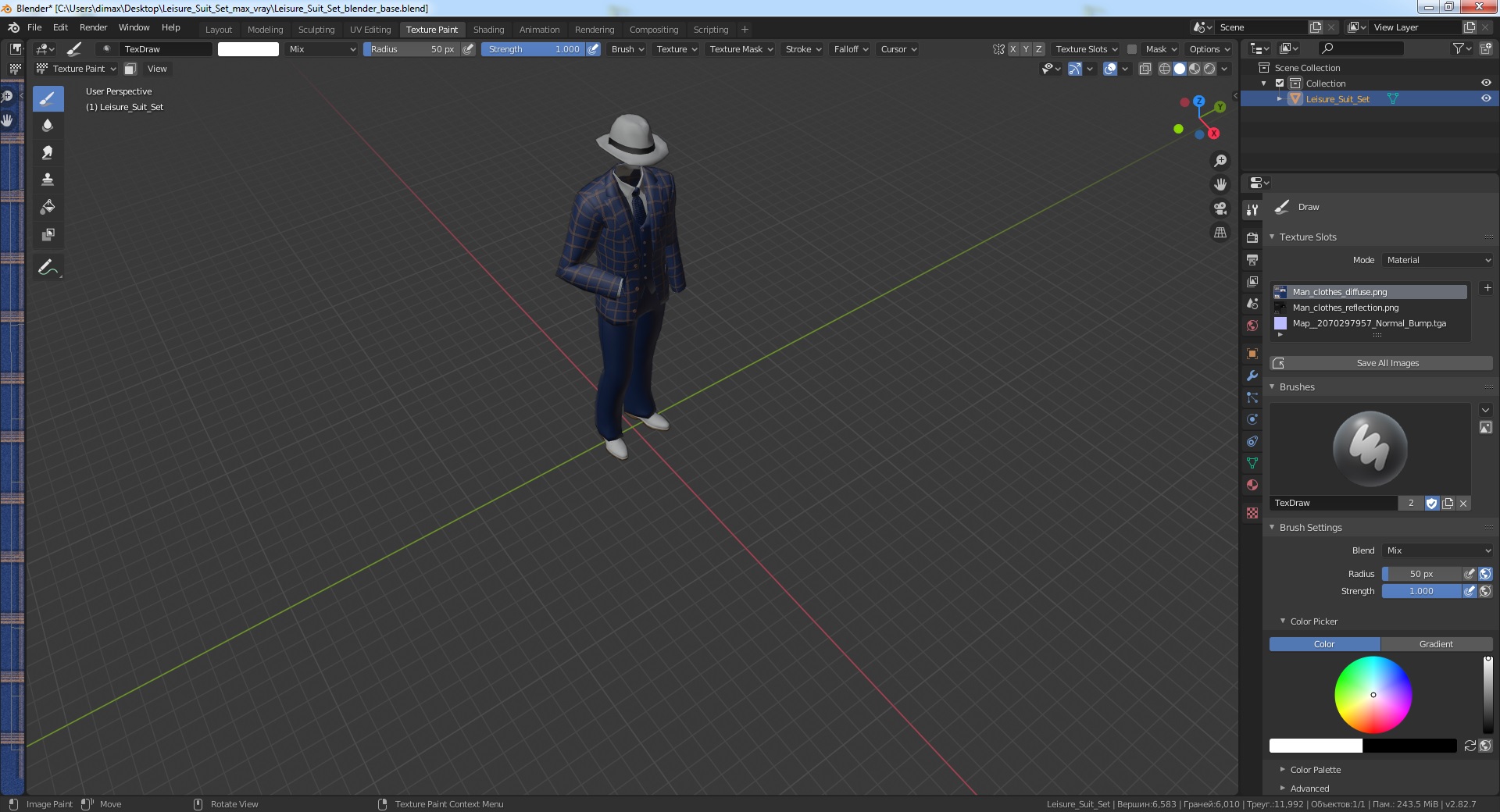Select the Clone stamp tool

(48, 180)
